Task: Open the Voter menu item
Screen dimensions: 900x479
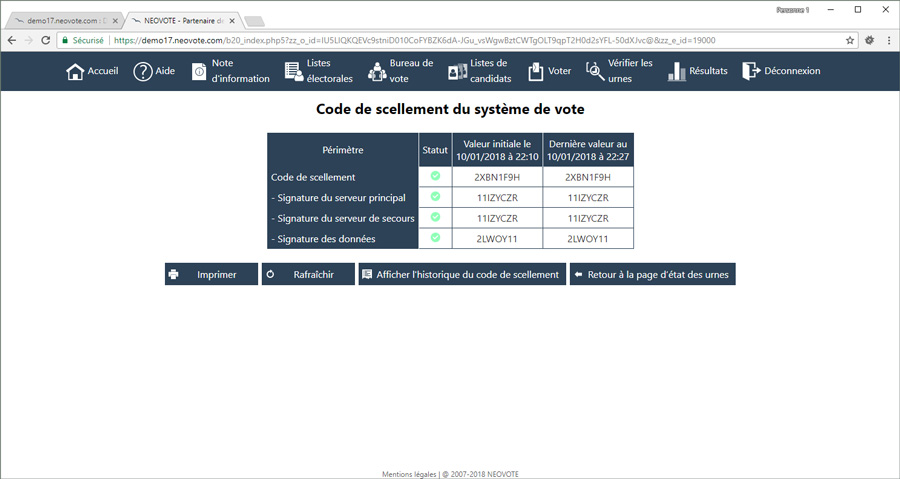Action: pos(550,72)
